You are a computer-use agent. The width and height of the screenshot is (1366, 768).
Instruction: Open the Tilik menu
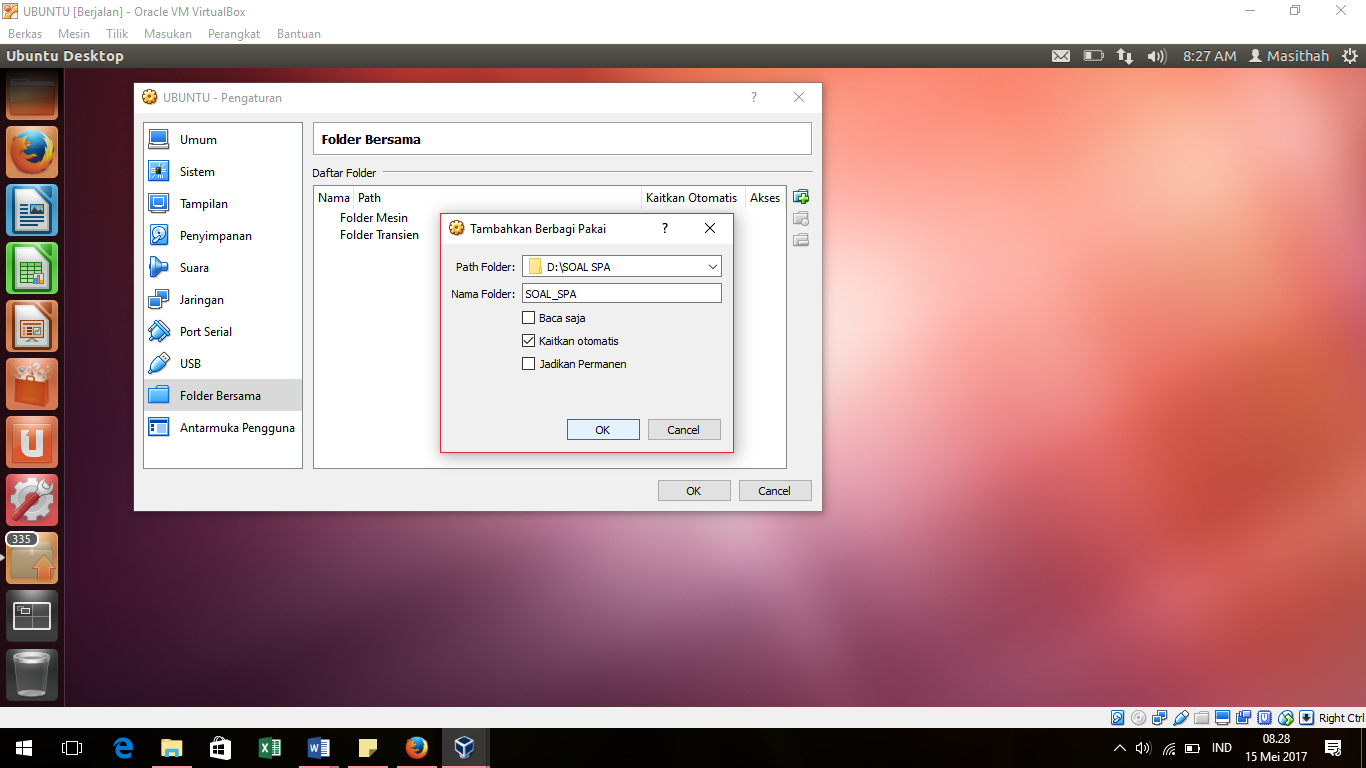(x=117, y=34)
